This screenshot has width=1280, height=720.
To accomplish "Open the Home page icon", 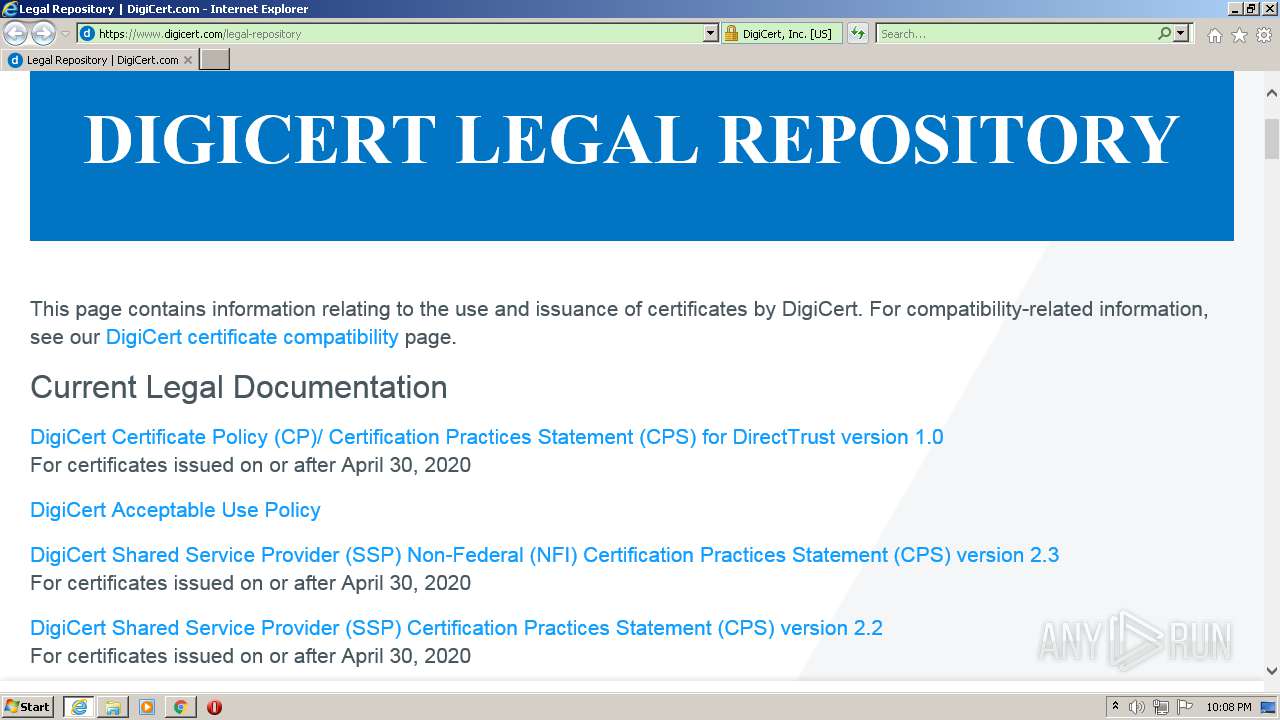I will pos(1214,35).
